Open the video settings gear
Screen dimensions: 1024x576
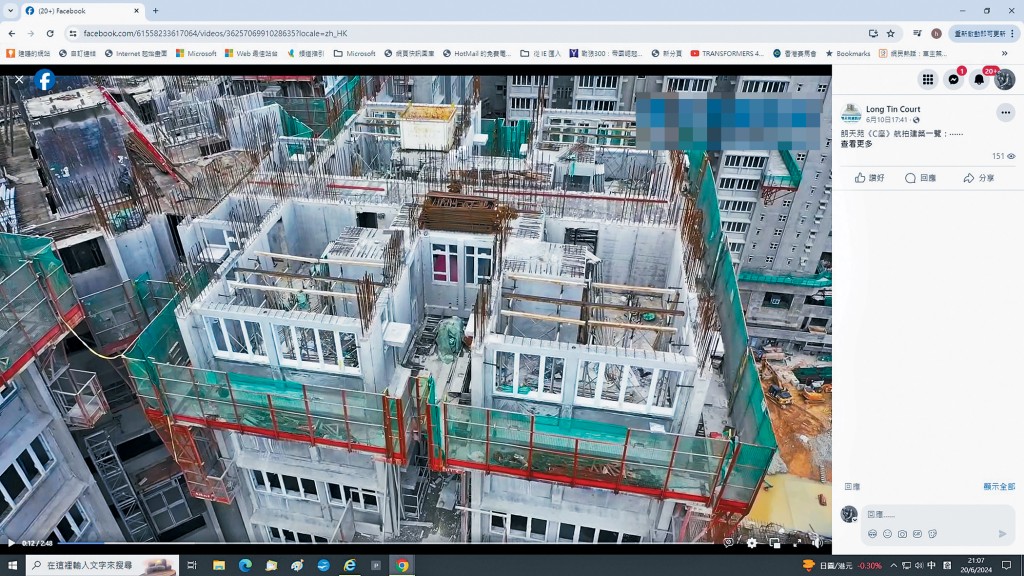pos(752,543)
